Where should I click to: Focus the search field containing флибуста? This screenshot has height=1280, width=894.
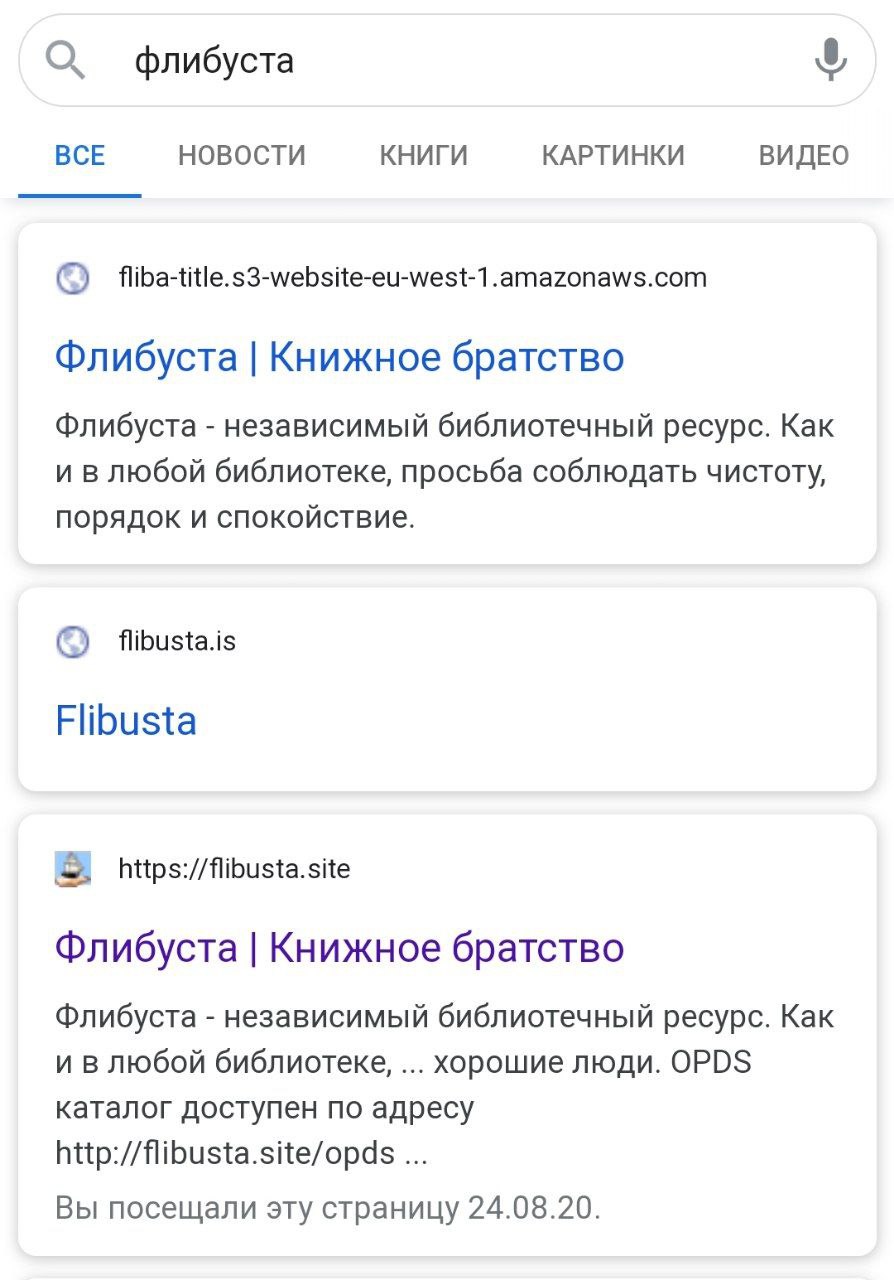coord(447,61)
